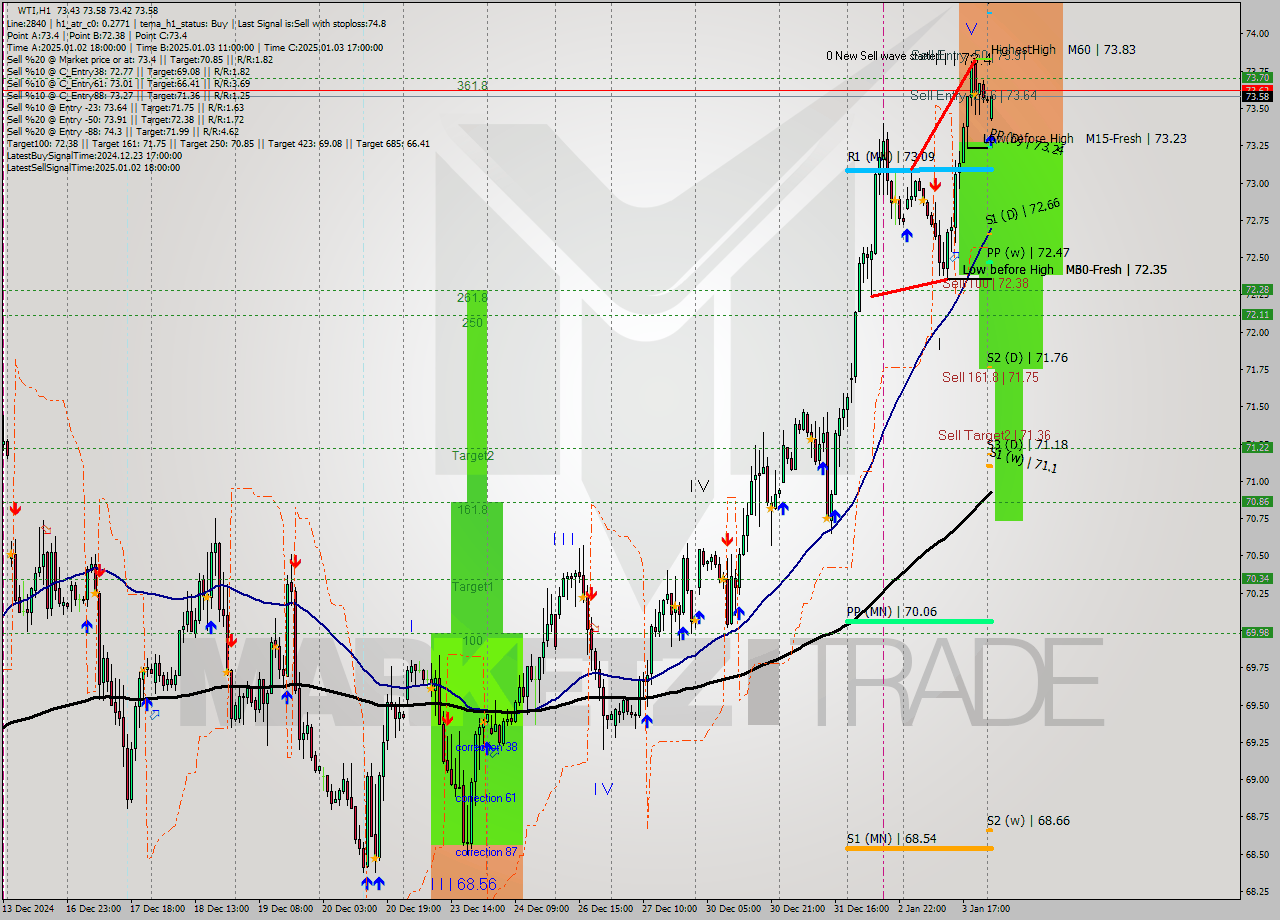
Task: Click the green 70.34 price axis tag
Action: pyautogui.click(x=1257, y=578)
